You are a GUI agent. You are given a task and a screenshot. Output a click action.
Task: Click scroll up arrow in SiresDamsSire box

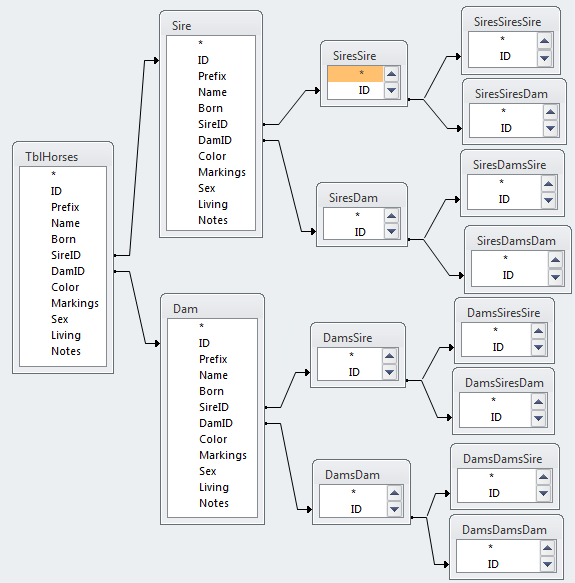pyautogui.click(x=548, y=184)
